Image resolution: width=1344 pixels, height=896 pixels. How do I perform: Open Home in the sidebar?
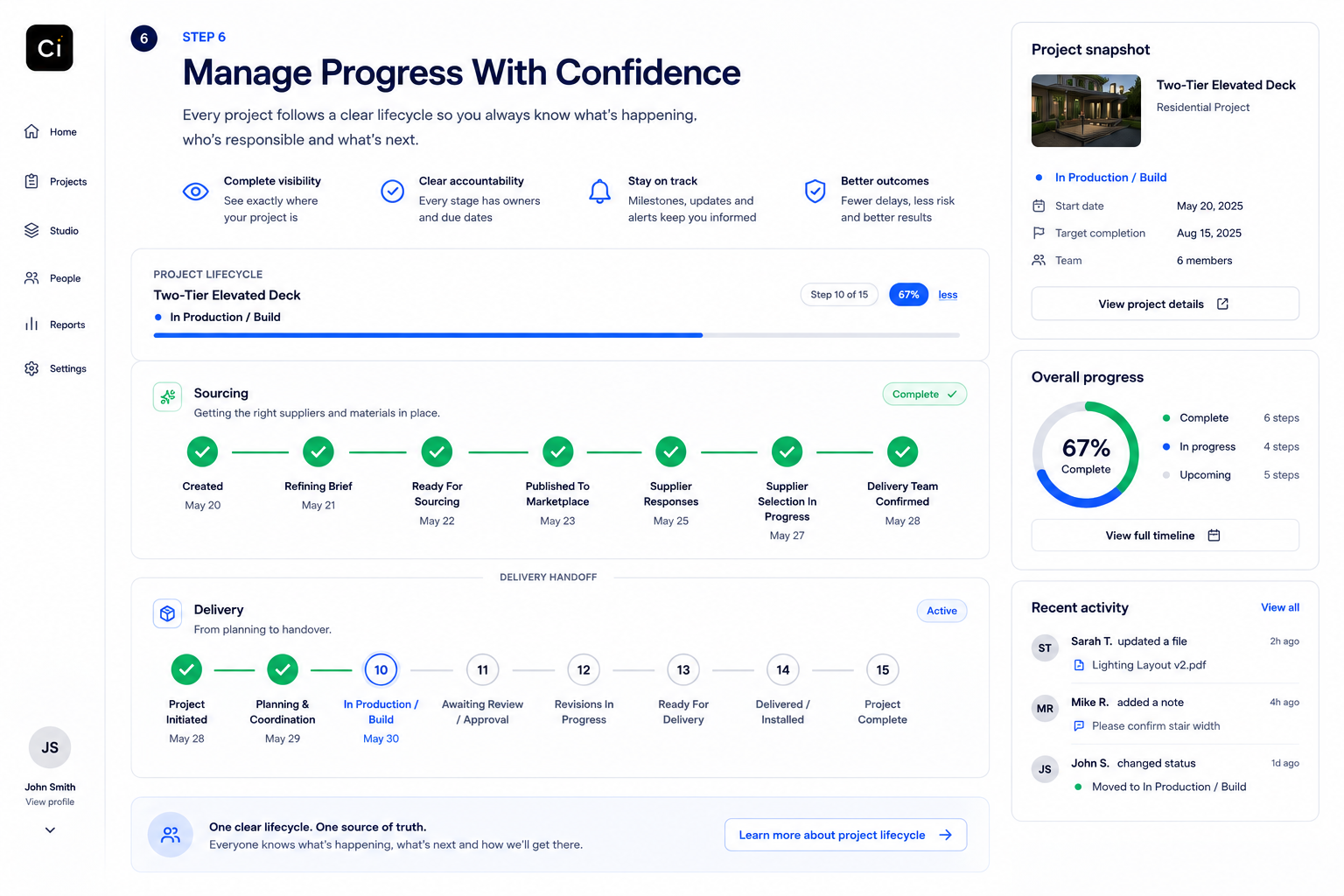[x=51, y=132]
